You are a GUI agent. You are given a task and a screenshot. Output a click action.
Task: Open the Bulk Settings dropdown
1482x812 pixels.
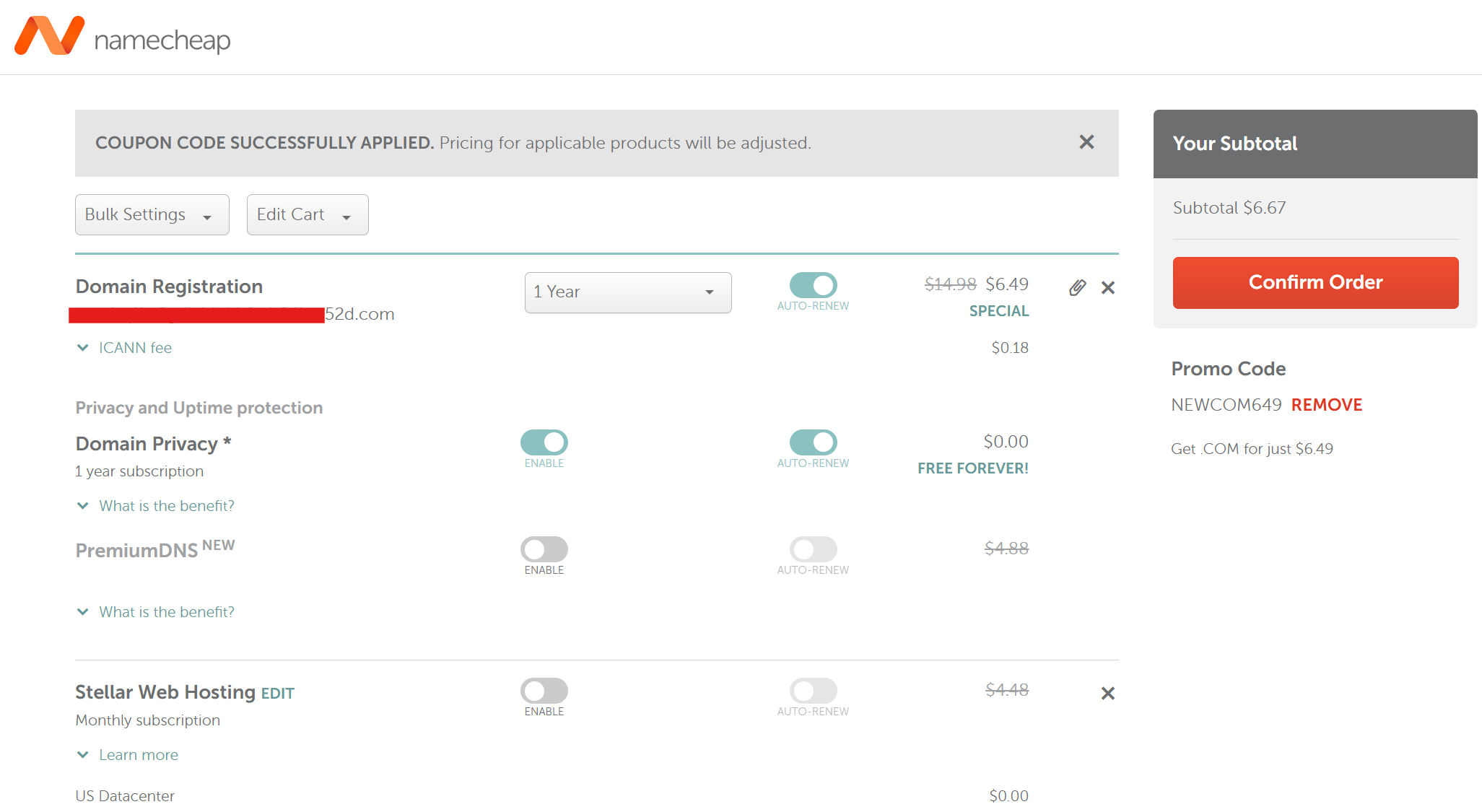click(x=152, y=214)
